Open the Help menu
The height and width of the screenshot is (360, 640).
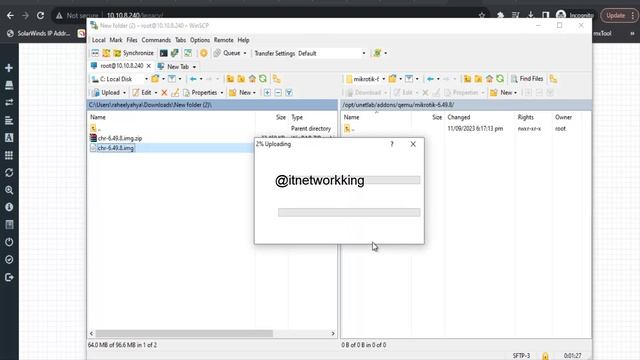(x=243, y=40)
